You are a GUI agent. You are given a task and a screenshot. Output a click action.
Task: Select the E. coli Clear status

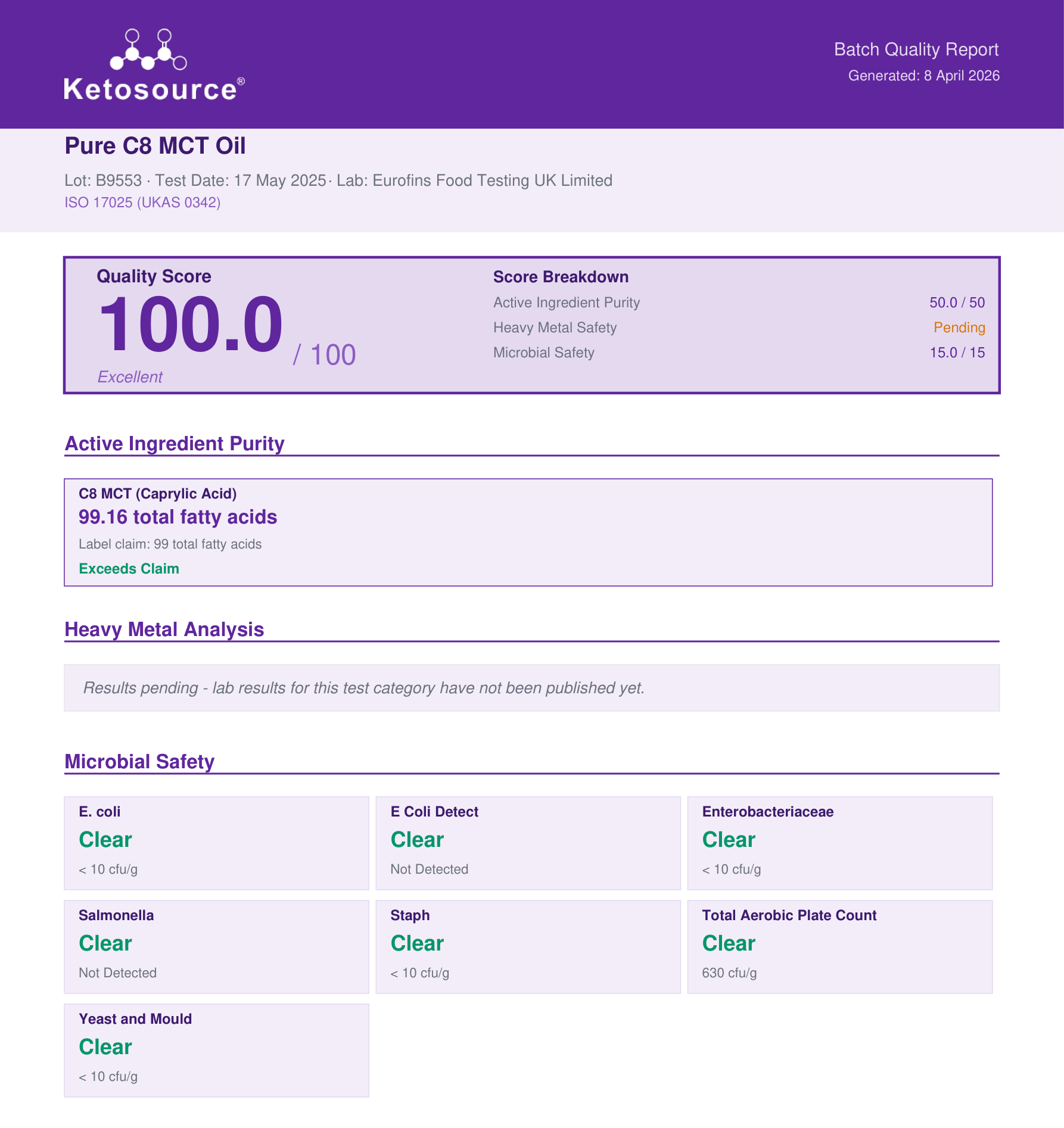pyautogui.click(x=105, y=840)
